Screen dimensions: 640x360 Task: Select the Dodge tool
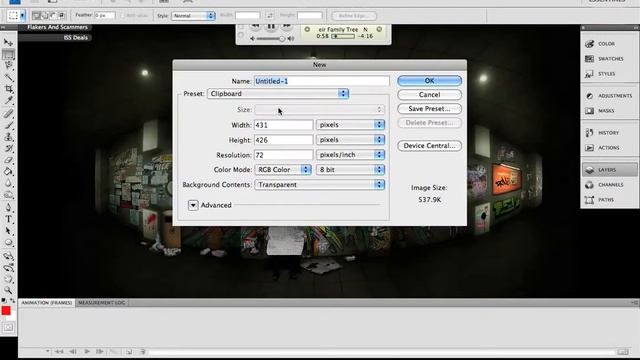click(8, 195)
